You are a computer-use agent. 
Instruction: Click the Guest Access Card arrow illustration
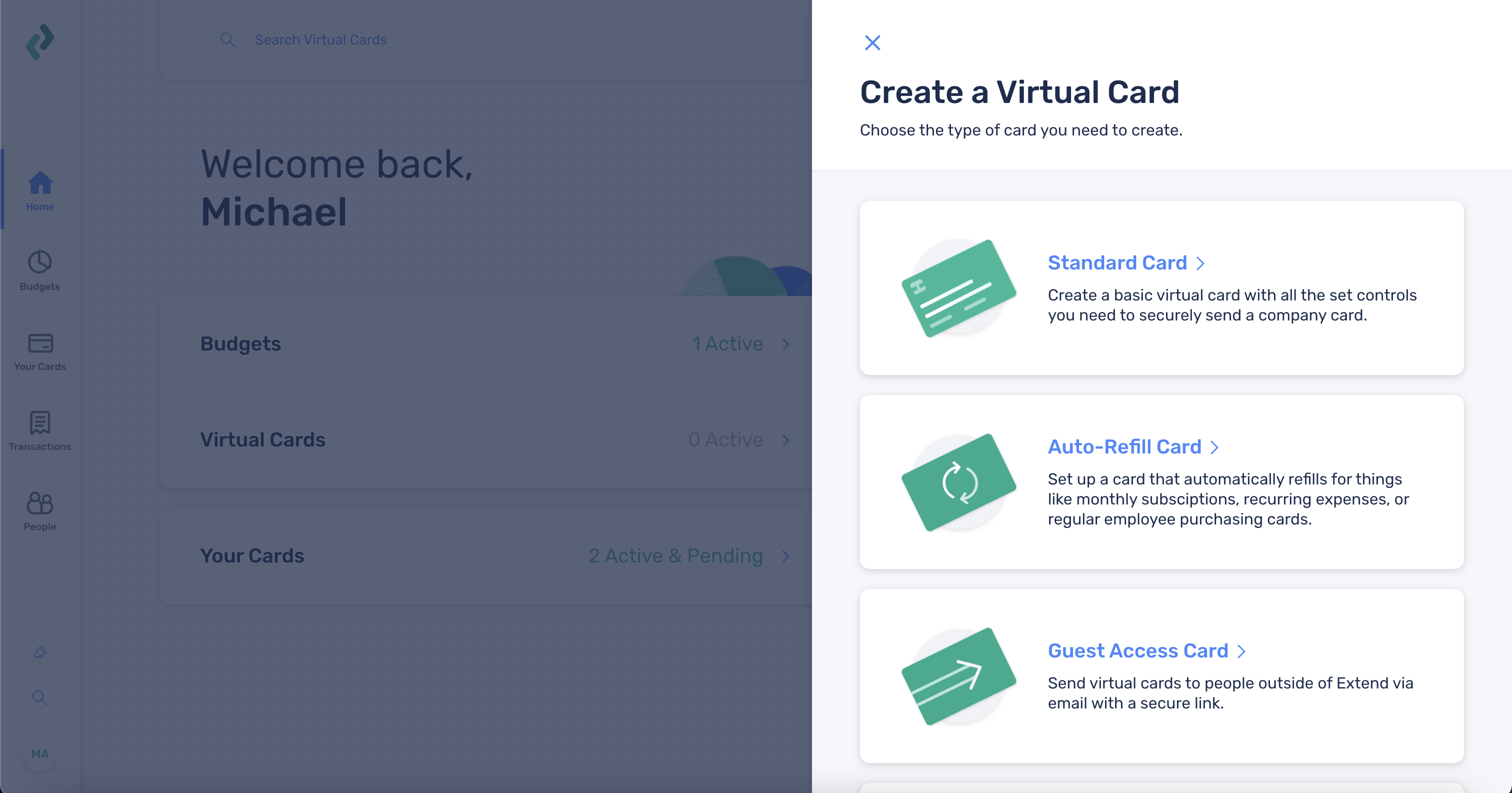[958, 676]
